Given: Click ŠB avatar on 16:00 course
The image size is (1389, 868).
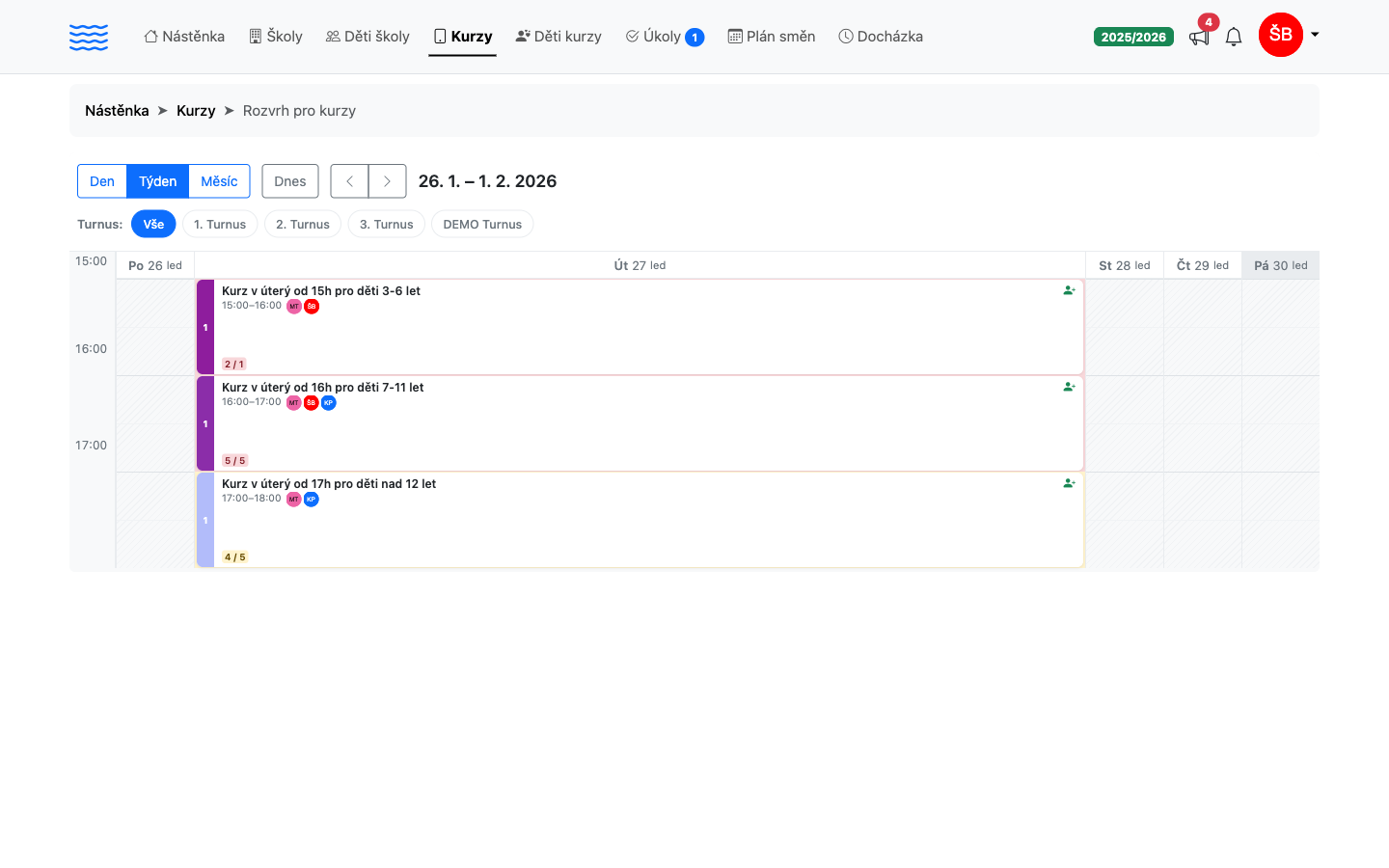Looking at the screenshot, I should [312, 403].
